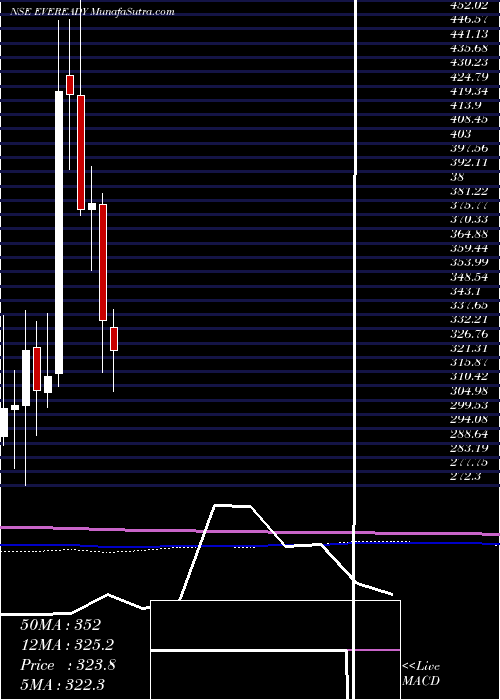The width and height of the screenshot is (500, 700).
Task: Click the 424.79 price axis label
Action: (x=471, y=77)
